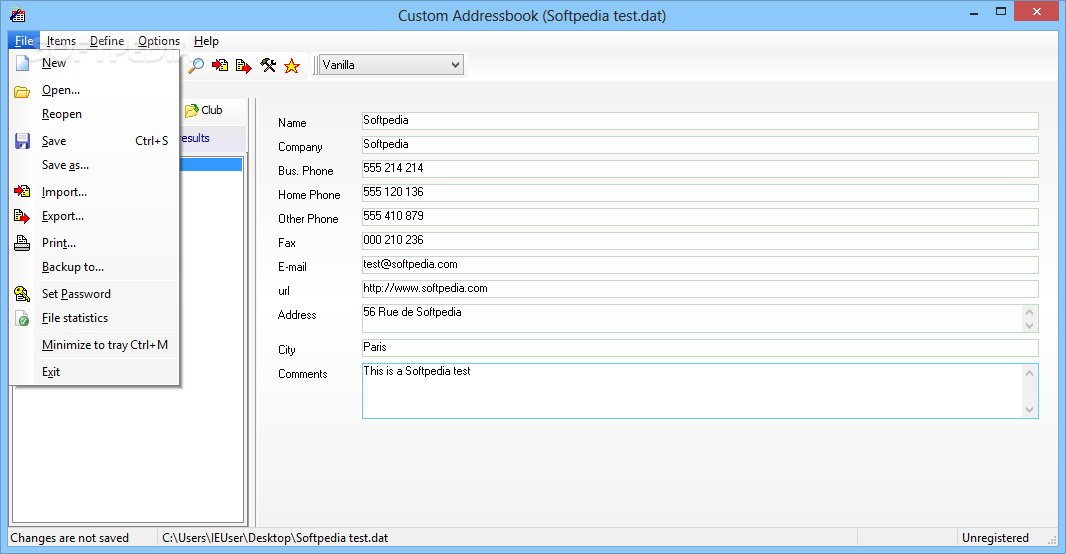1066x554 pixels.
Task: Click the Fax number field
Action: tap(700, 241)
